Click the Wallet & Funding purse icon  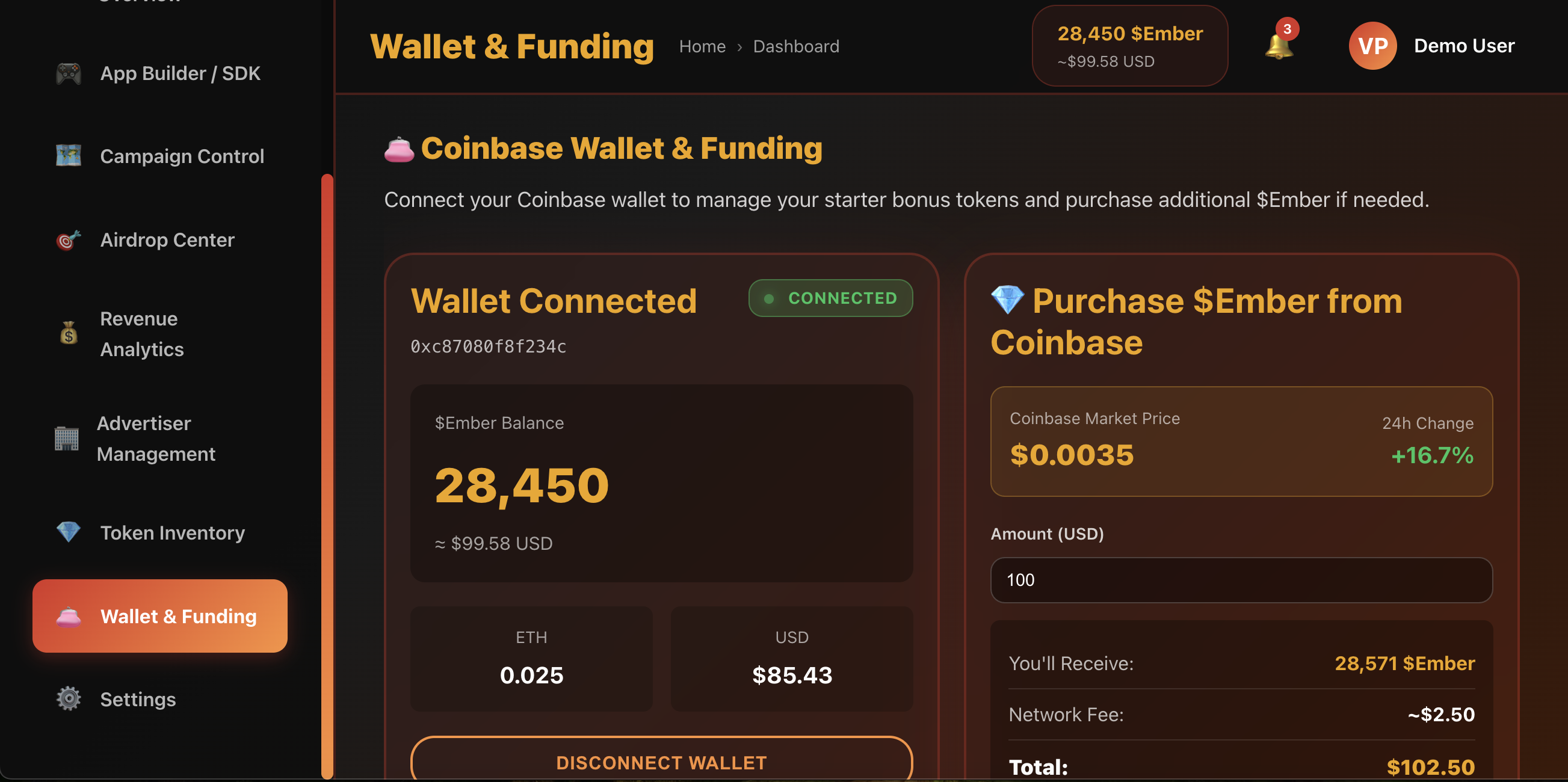click(x=67, y=616)
